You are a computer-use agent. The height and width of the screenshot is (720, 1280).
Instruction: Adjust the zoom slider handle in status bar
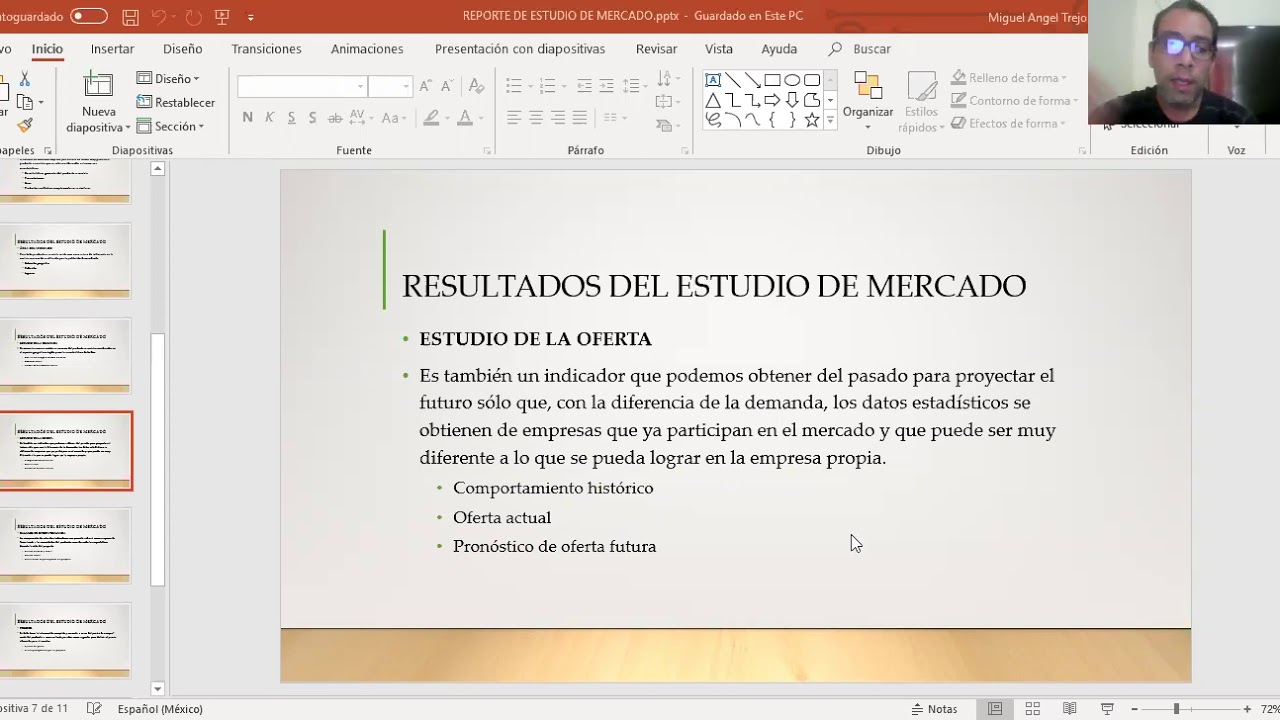click(x=1177, y=709)
